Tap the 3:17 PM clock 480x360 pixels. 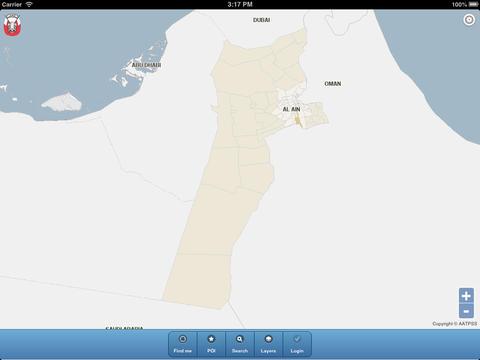240,4
